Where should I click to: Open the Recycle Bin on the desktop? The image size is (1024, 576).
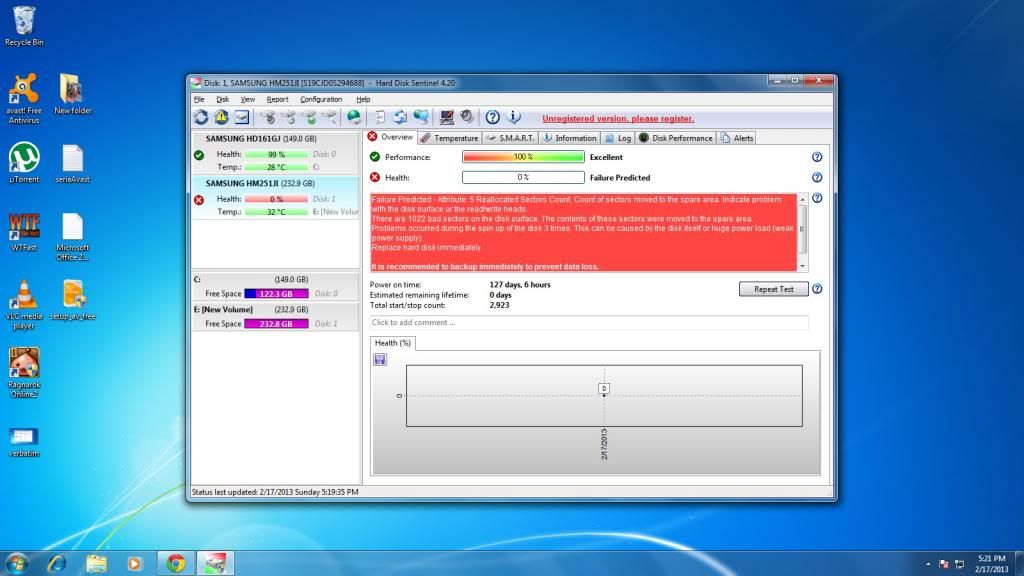24,26
